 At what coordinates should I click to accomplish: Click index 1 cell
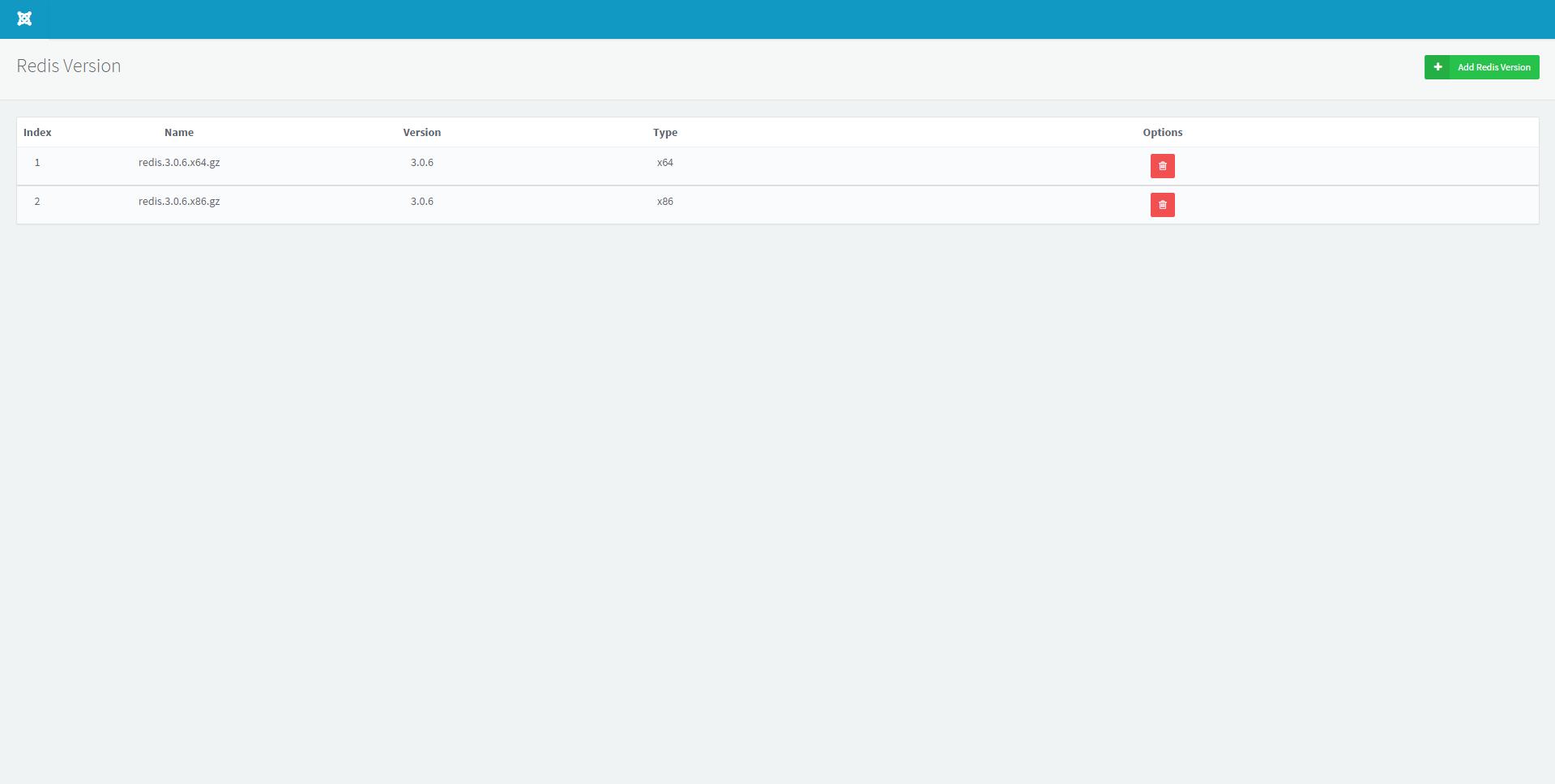37,162
